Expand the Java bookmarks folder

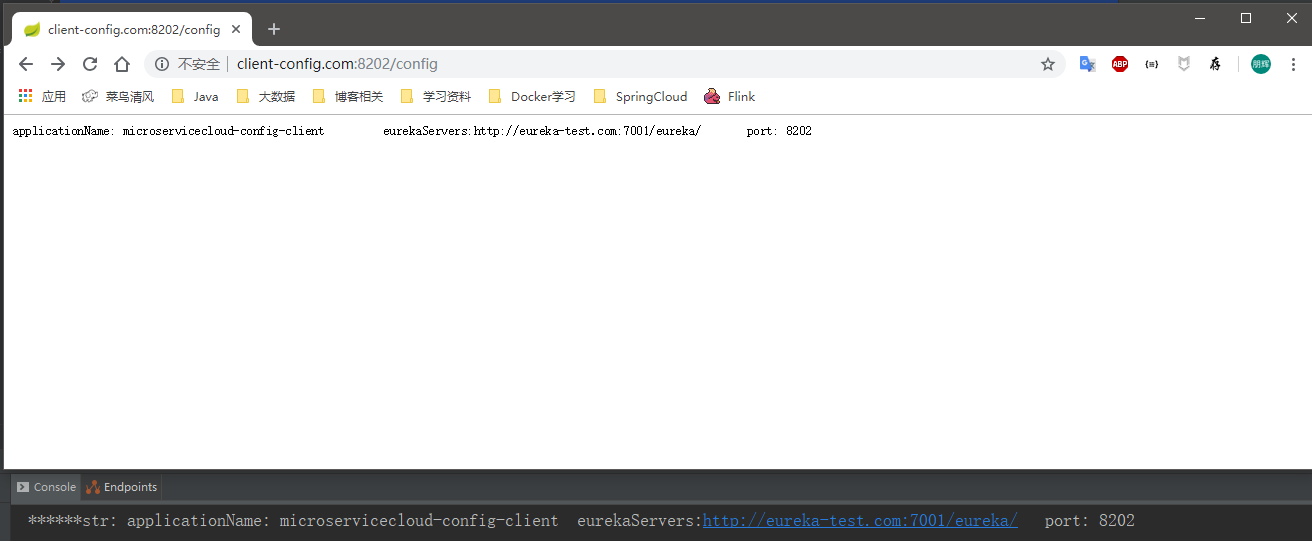[x=195, y=97]
